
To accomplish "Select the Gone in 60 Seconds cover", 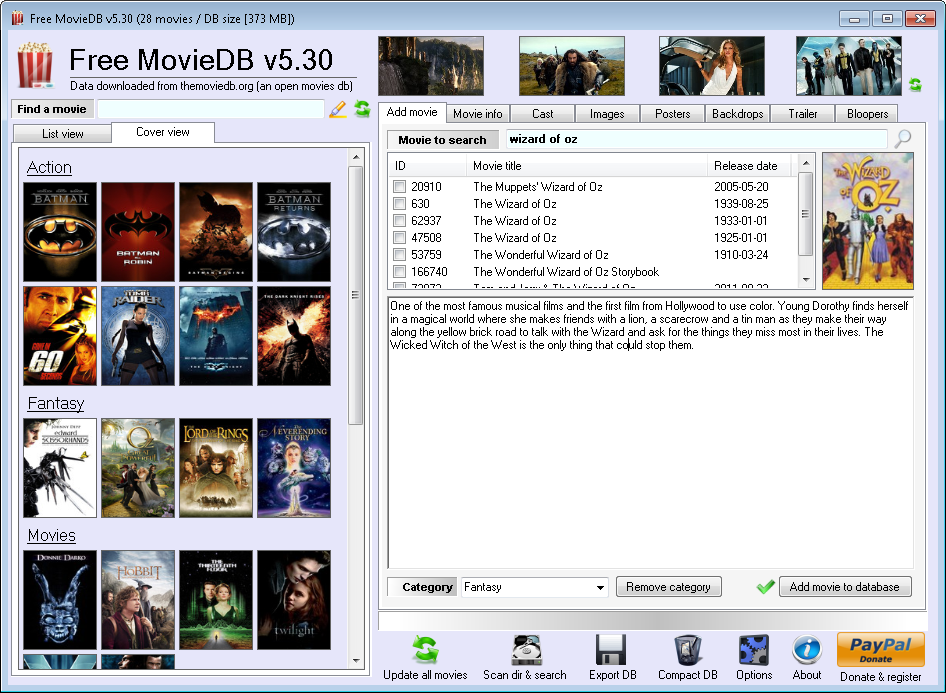I will (60, 336).
